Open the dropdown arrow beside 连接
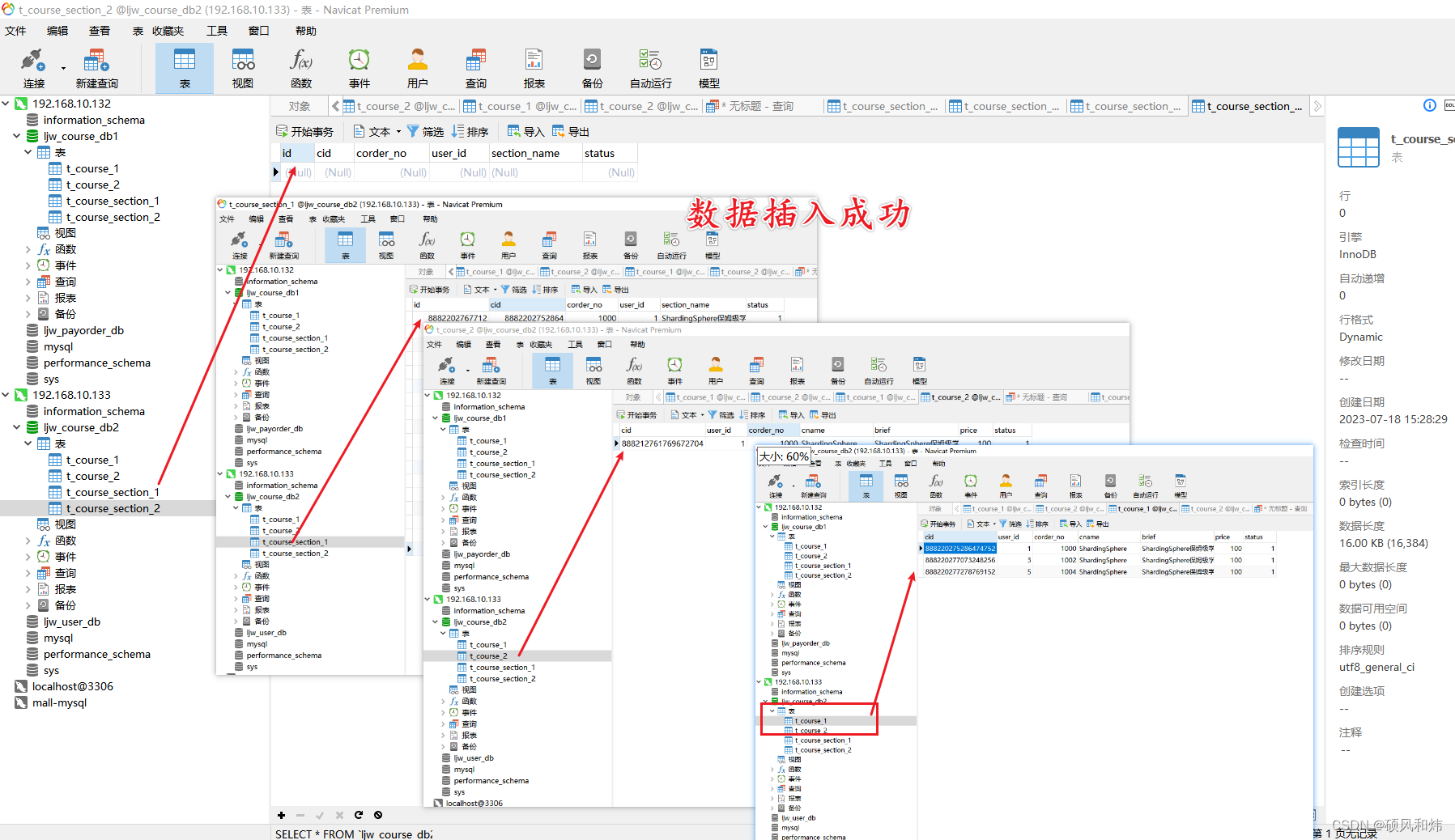The image size is (1455, 840). (62, 68)
